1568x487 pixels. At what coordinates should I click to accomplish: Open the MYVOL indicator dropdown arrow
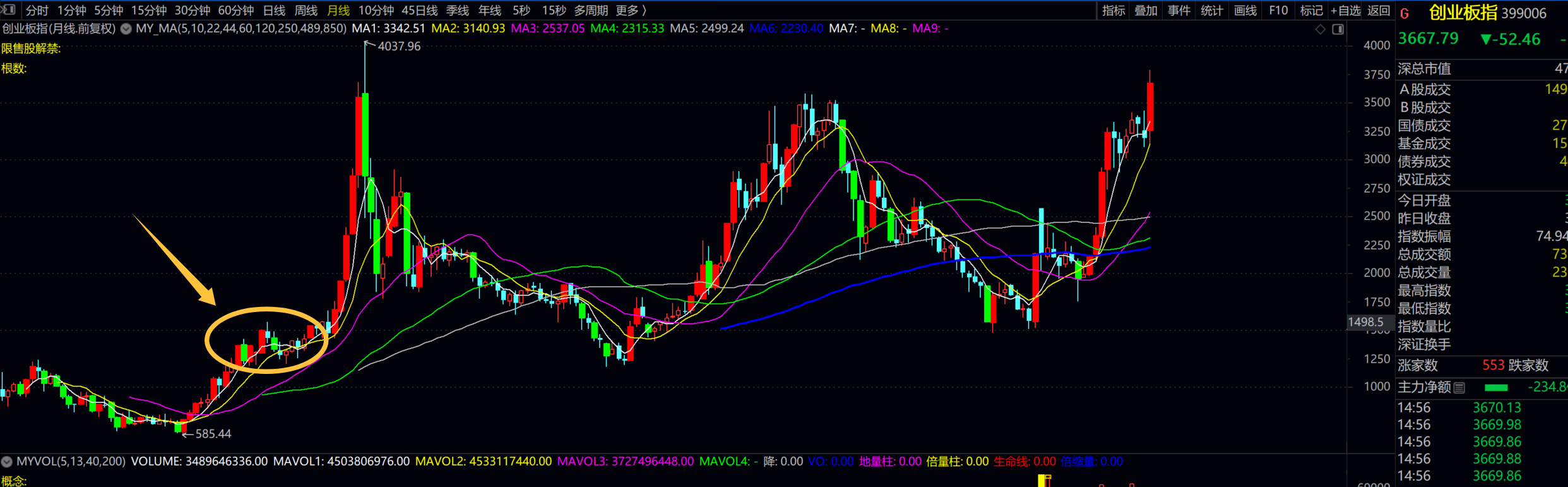click(7, 462)
